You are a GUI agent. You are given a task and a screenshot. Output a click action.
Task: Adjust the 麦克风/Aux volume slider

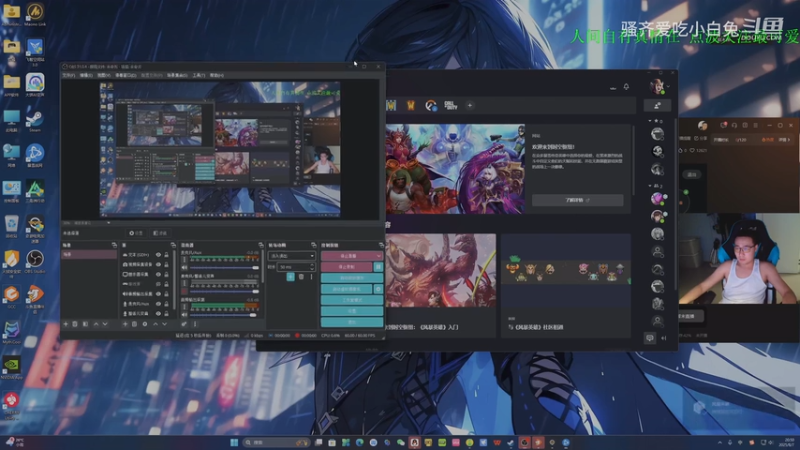[224, 267]
